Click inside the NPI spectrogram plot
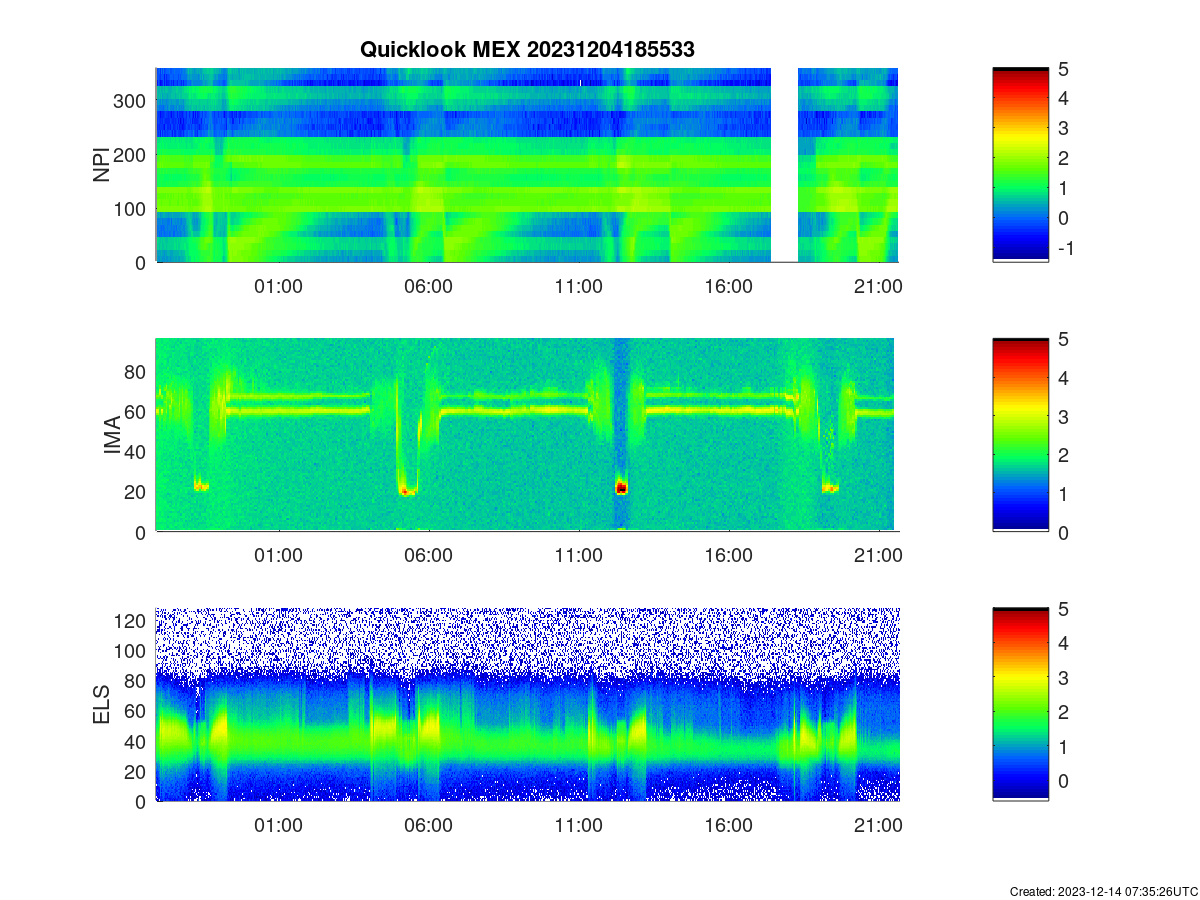 point(527,165)
